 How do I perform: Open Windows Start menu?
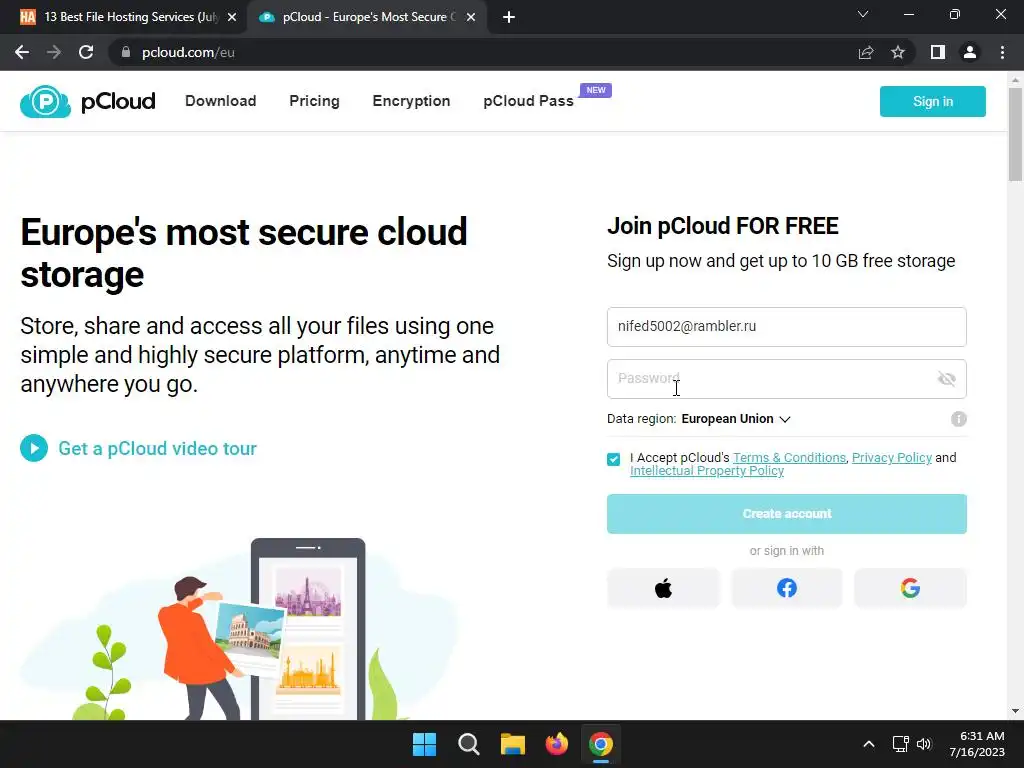point(424,744)
